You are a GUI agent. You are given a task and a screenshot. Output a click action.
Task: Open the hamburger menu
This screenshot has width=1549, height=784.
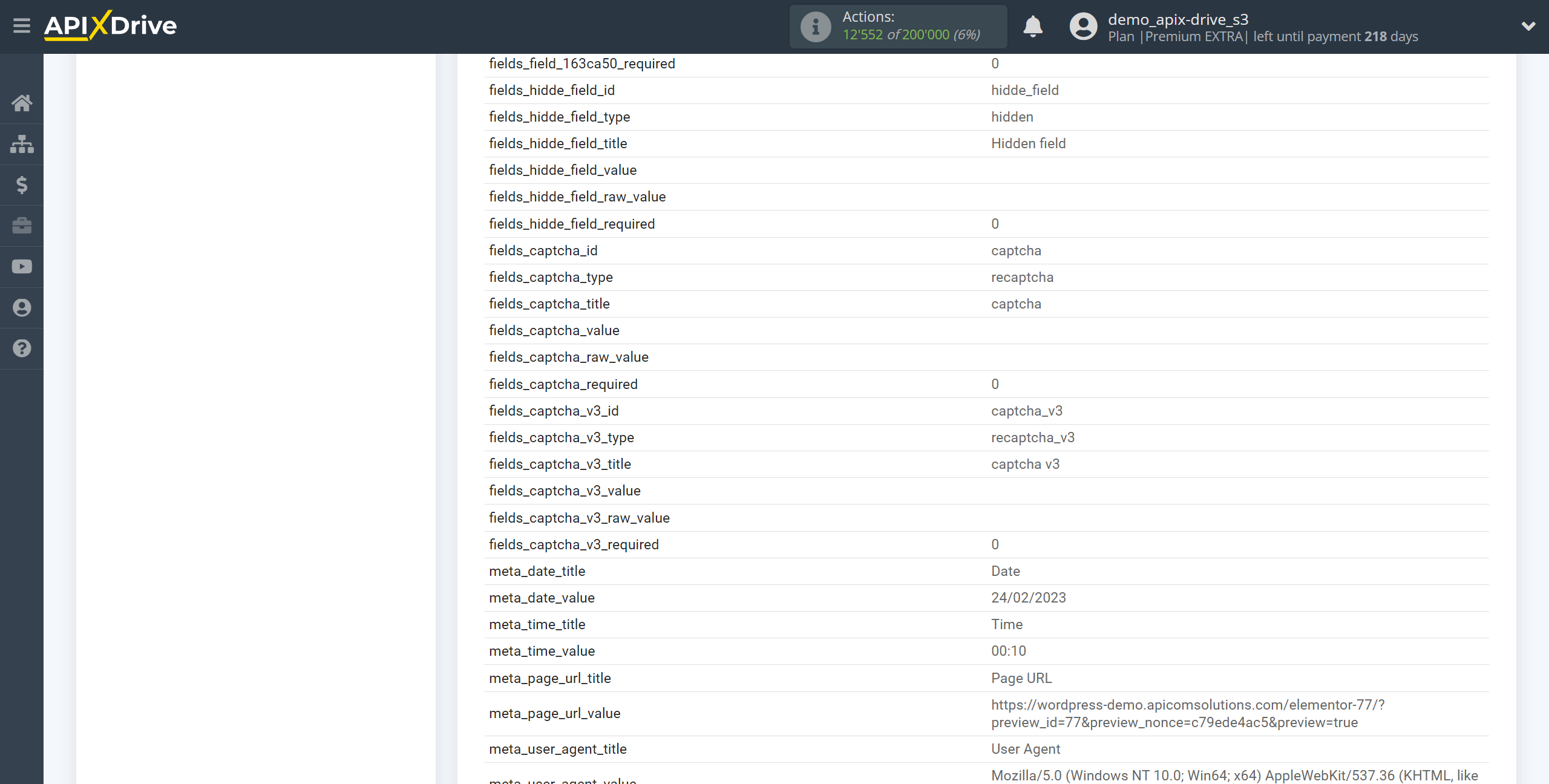point(22,25)
